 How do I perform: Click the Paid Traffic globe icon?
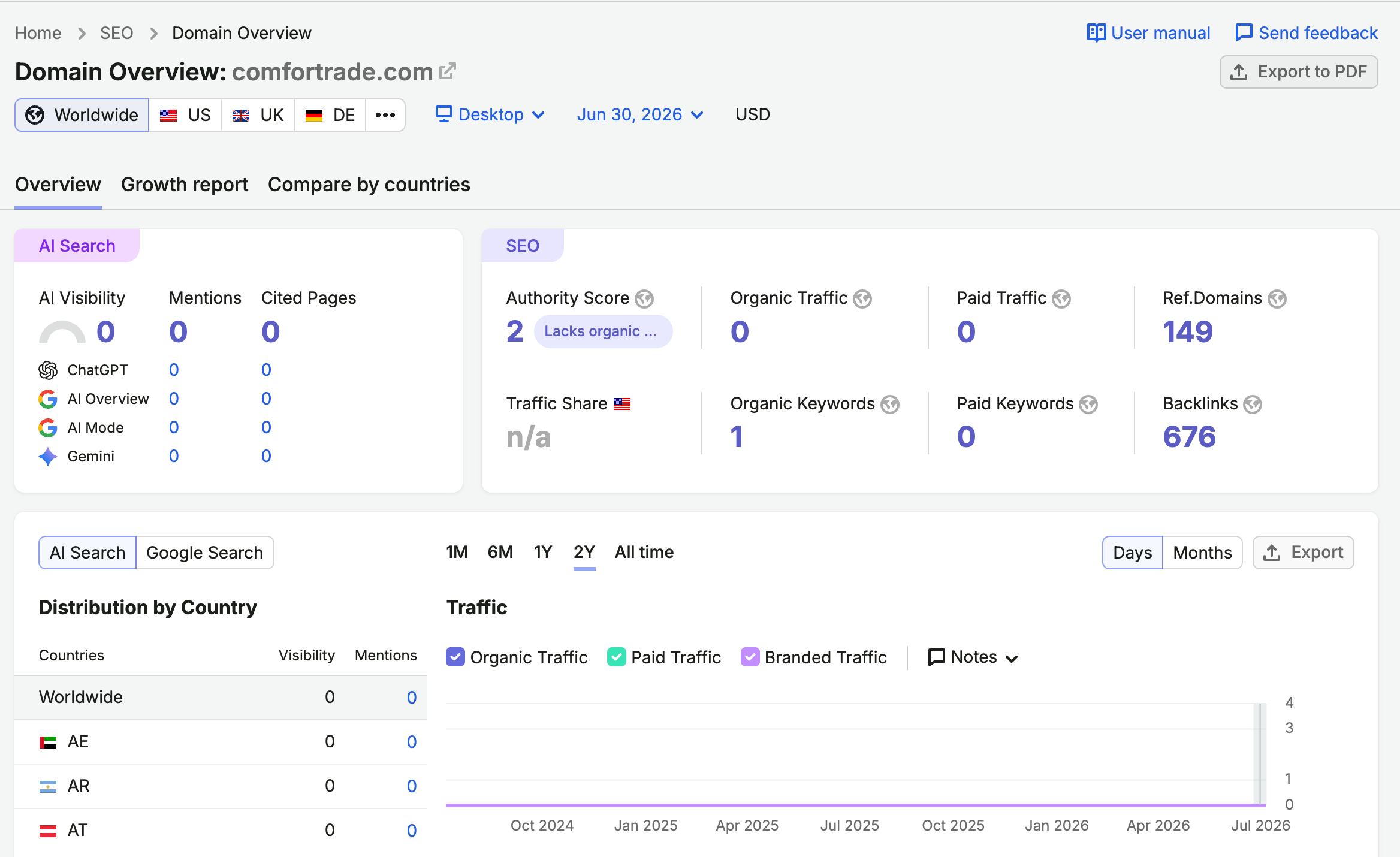coord(1061,298)
